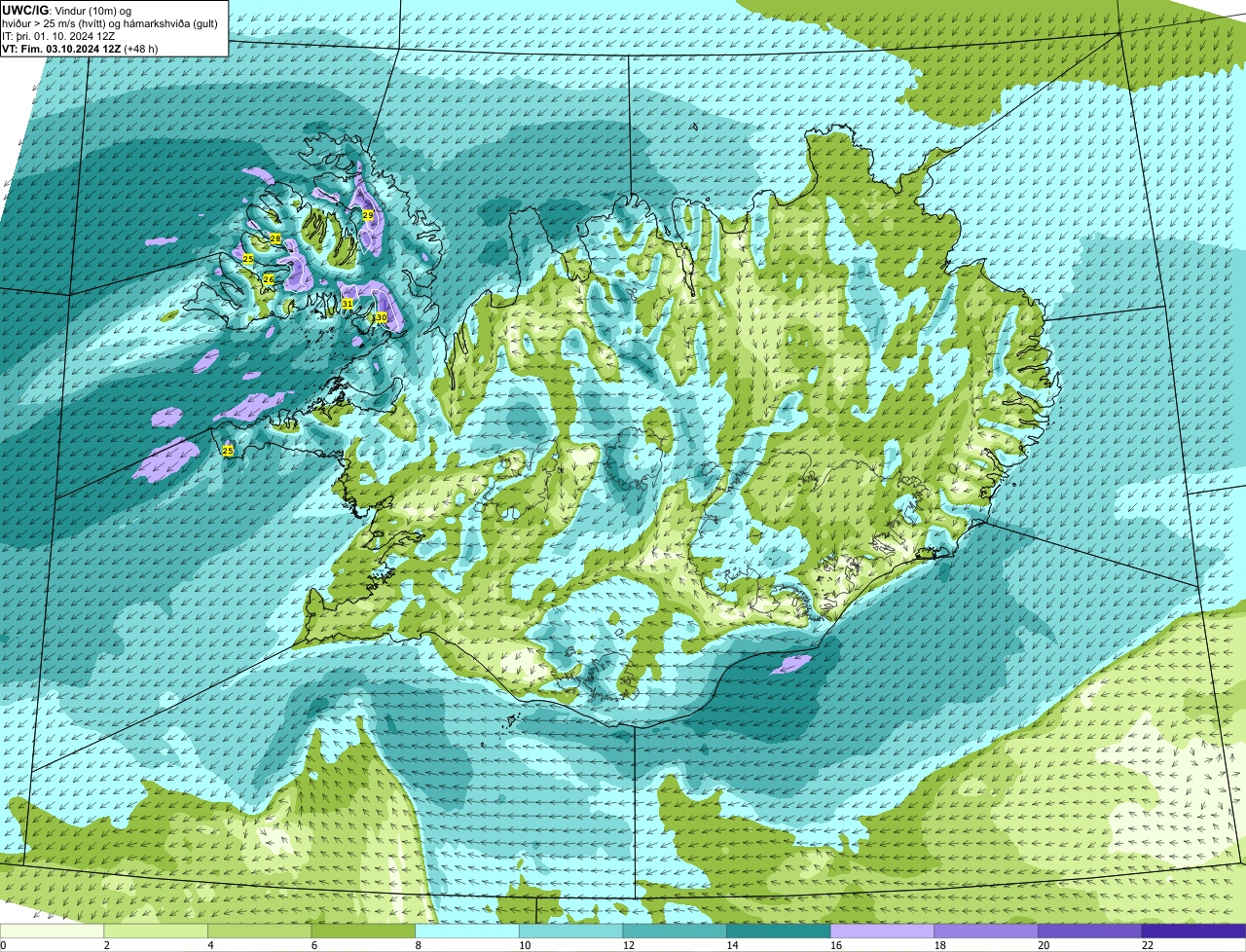Click the legend scale value 2
1246x952 pixels.
coord(107,945)
